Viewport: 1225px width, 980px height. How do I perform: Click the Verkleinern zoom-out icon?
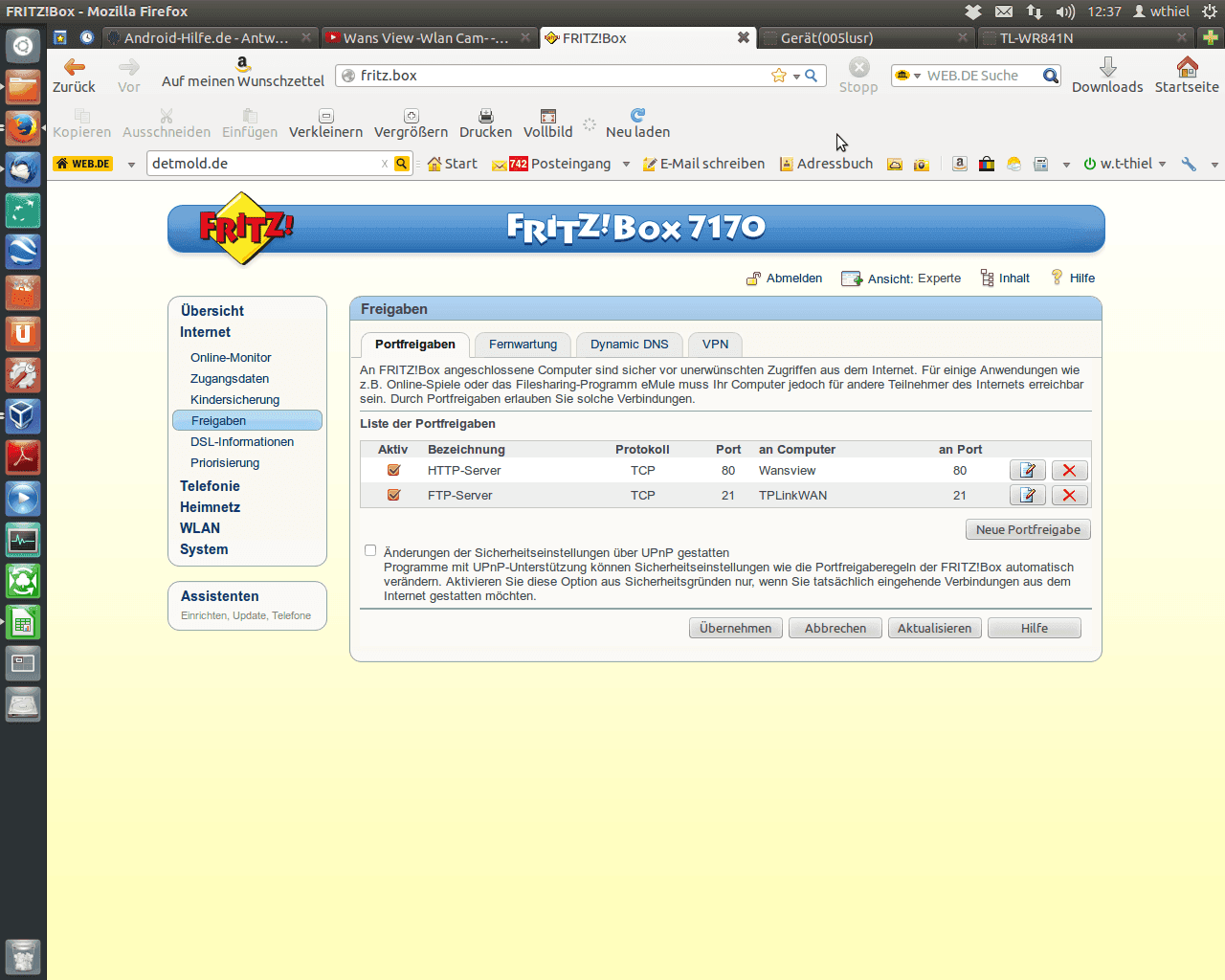pyautogui.click(x=325, y=116)
